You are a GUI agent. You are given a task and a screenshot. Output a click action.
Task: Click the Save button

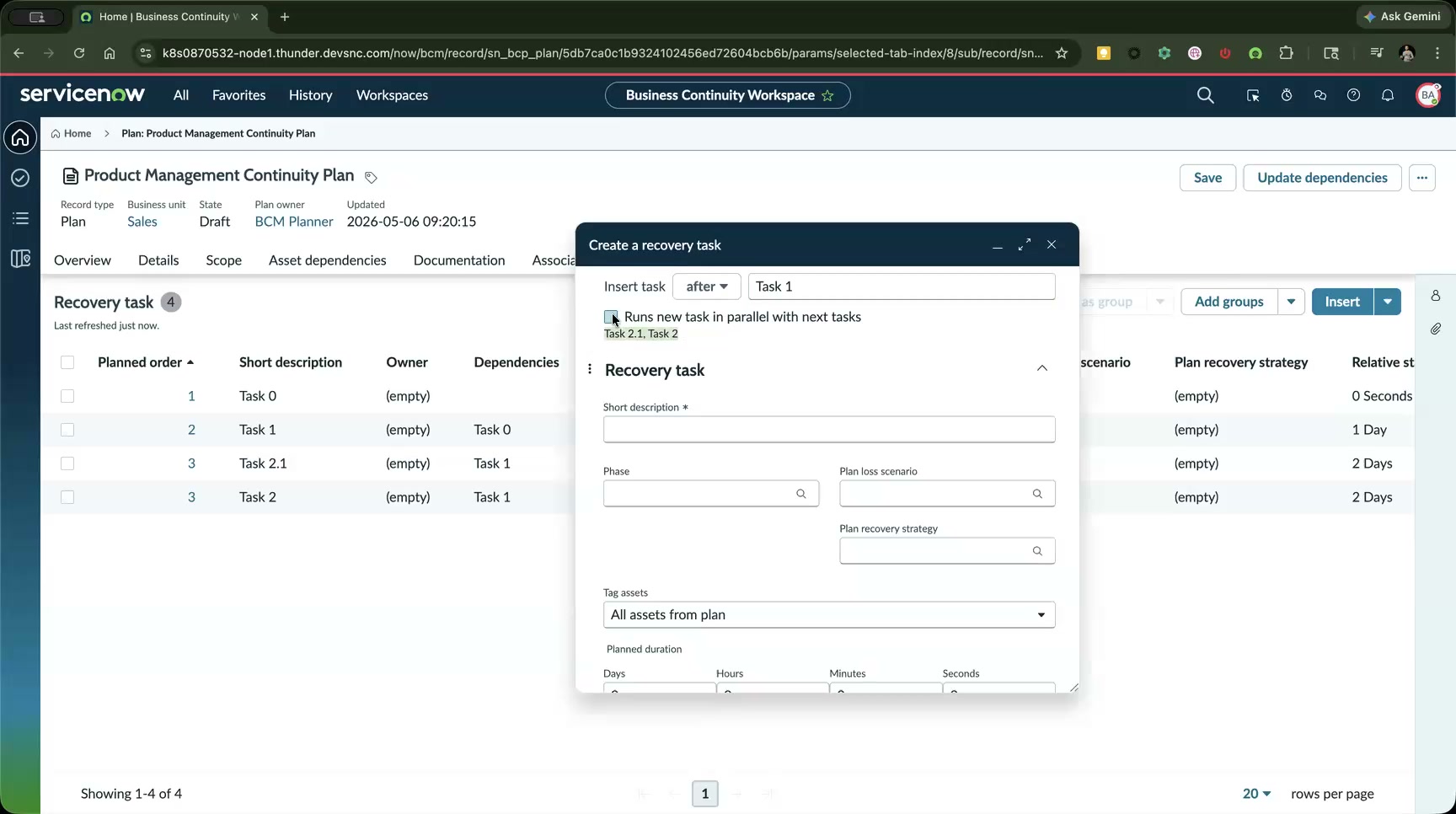1207,178
